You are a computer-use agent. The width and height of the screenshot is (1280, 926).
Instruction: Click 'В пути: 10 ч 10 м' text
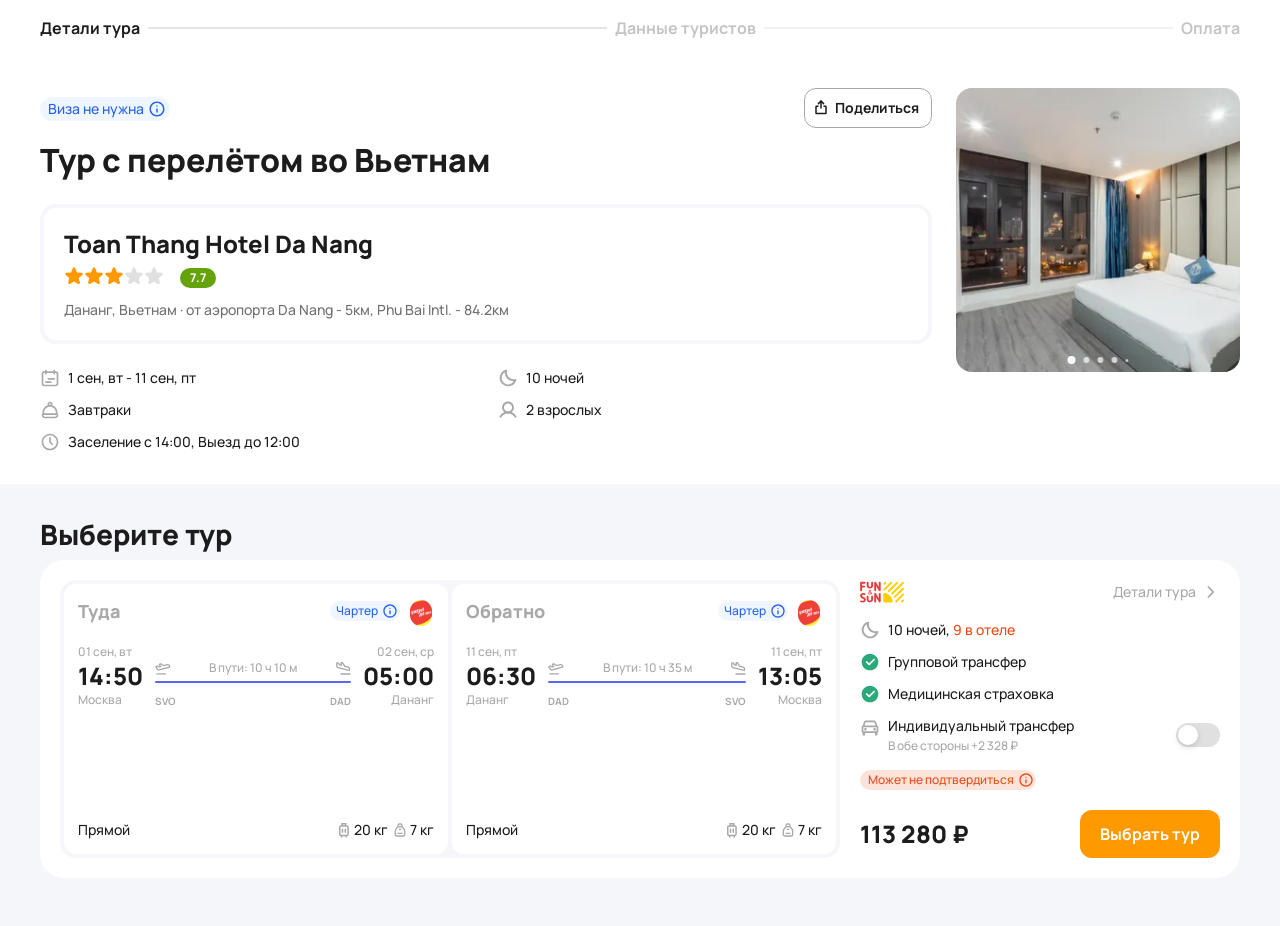(x=253, y=668)
